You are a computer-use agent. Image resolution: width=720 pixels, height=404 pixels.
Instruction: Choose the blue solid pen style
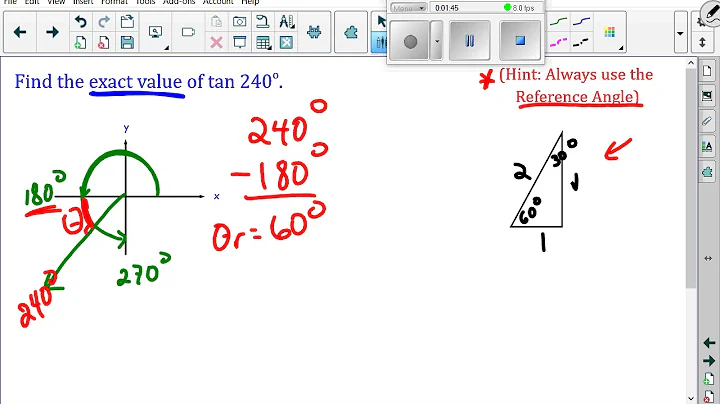pos(582,22)
